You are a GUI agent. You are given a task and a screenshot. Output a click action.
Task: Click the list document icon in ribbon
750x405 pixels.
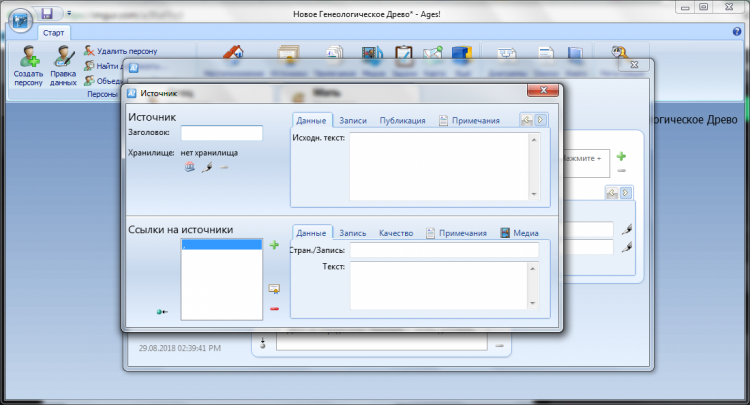tap(546, 53)
